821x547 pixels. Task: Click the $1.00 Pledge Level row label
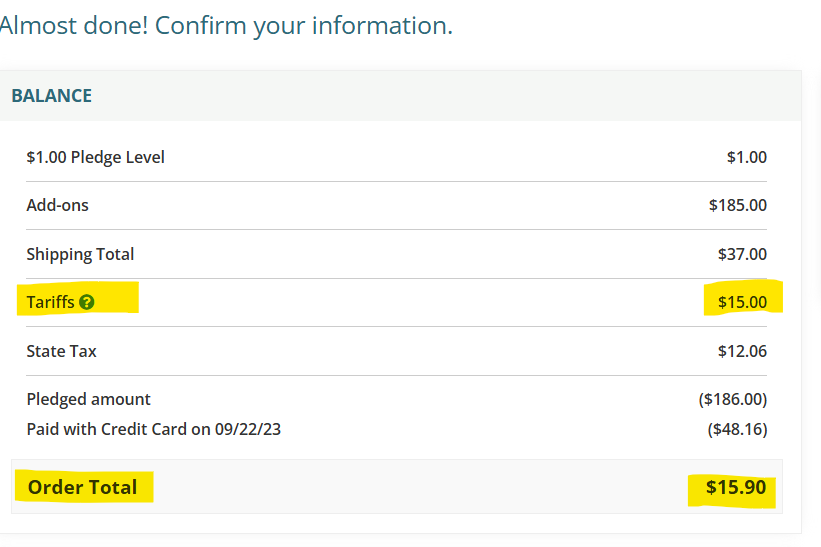point(96,157)
